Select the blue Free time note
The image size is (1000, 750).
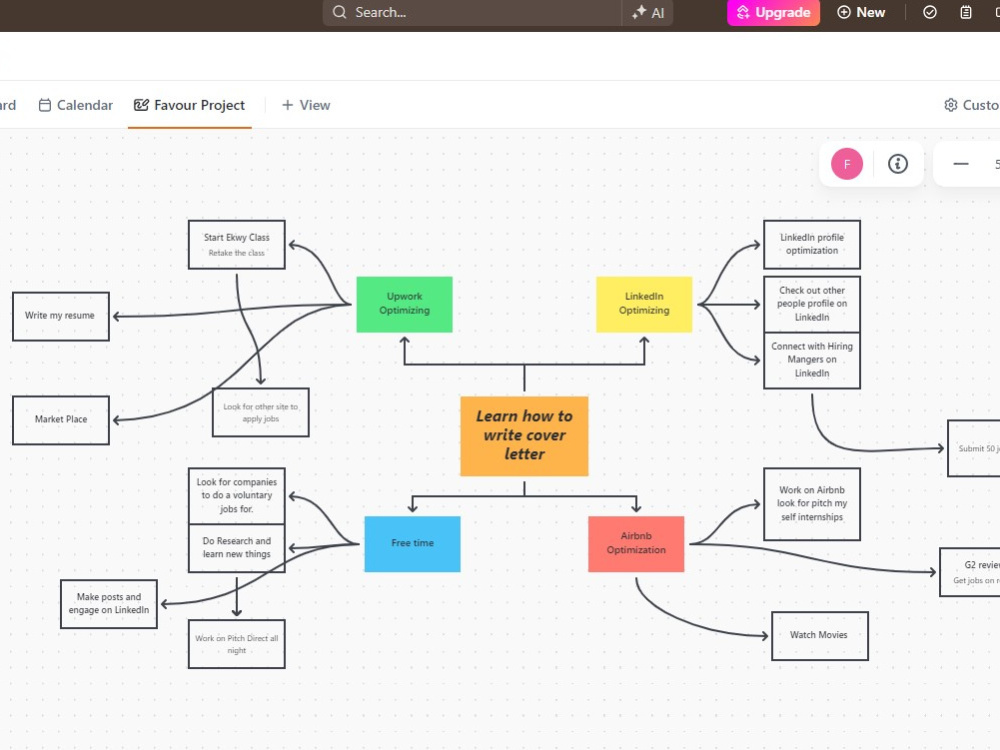click(412, 543)
